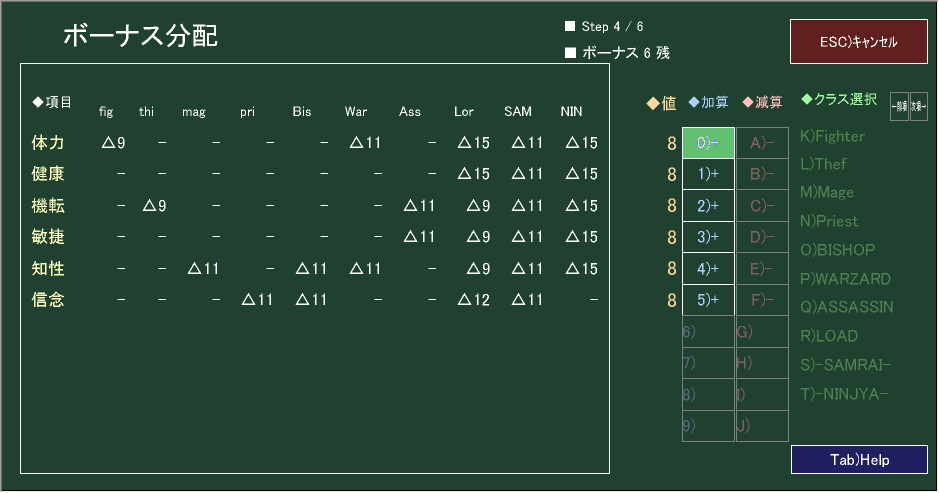Click the 体力 row label
Image resolution: width=939 pixels, height=493 pixels.
49,143
